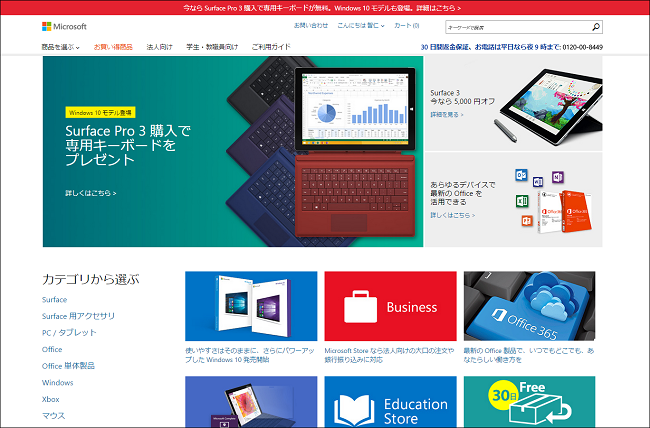Screen dimensions: 650x428
Task: Click the Surface 3 tablet image
Action: (549, 105)
